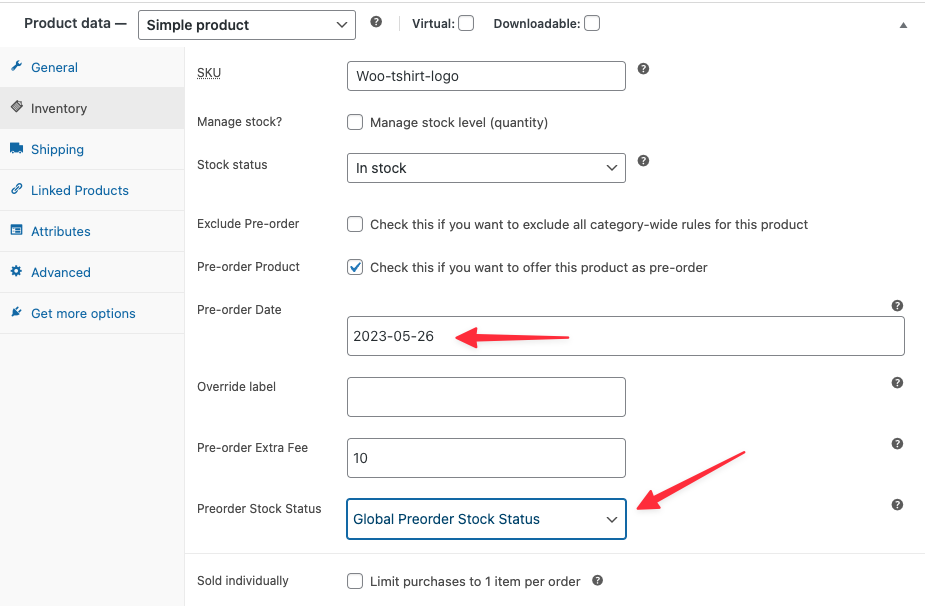Click the Get more options link

pyautogui.click(x=83, y=313)
